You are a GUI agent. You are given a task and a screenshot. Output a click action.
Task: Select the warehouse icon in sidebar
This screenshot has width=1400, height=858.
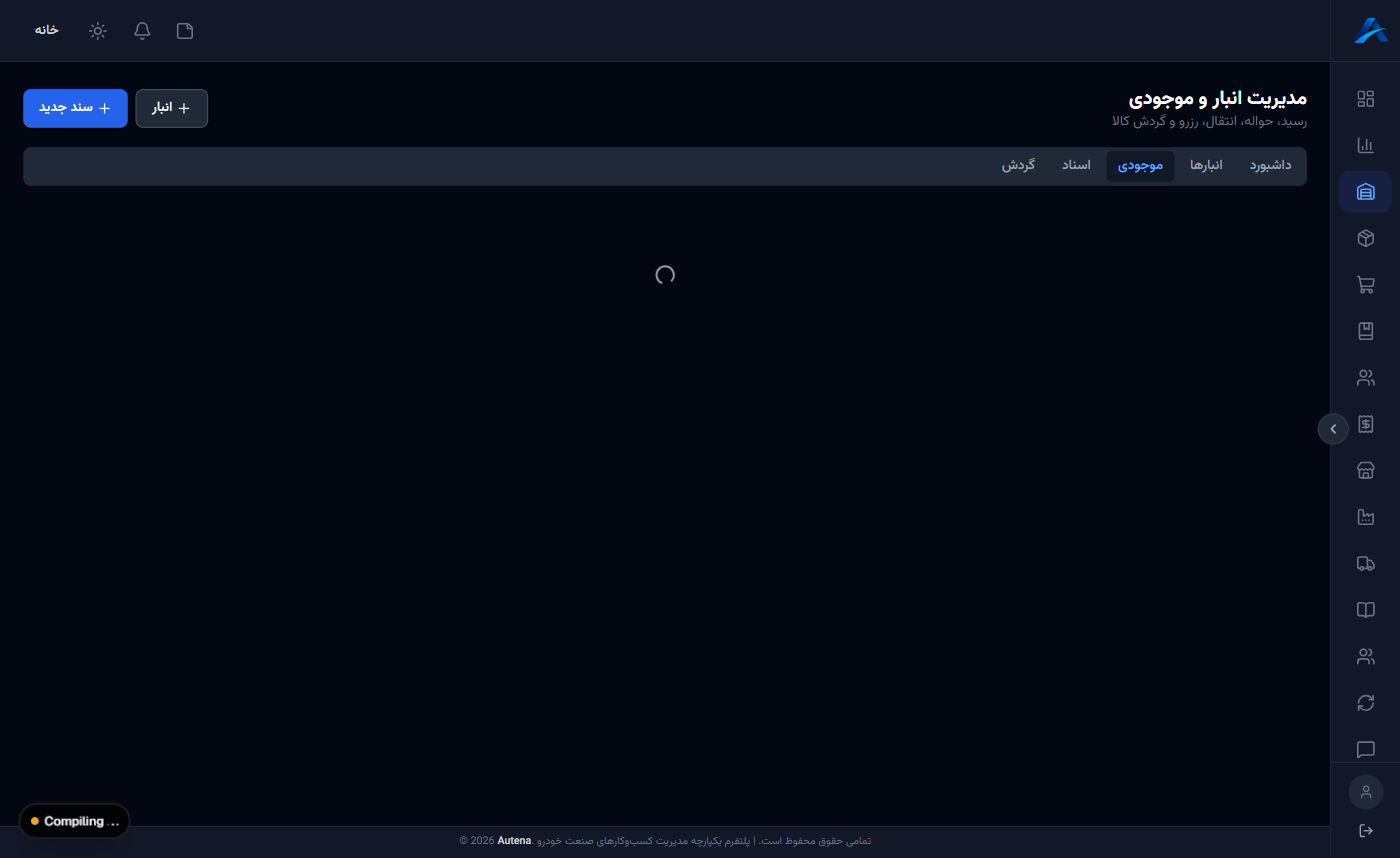pyautogui.click(x=1365, y=192)
